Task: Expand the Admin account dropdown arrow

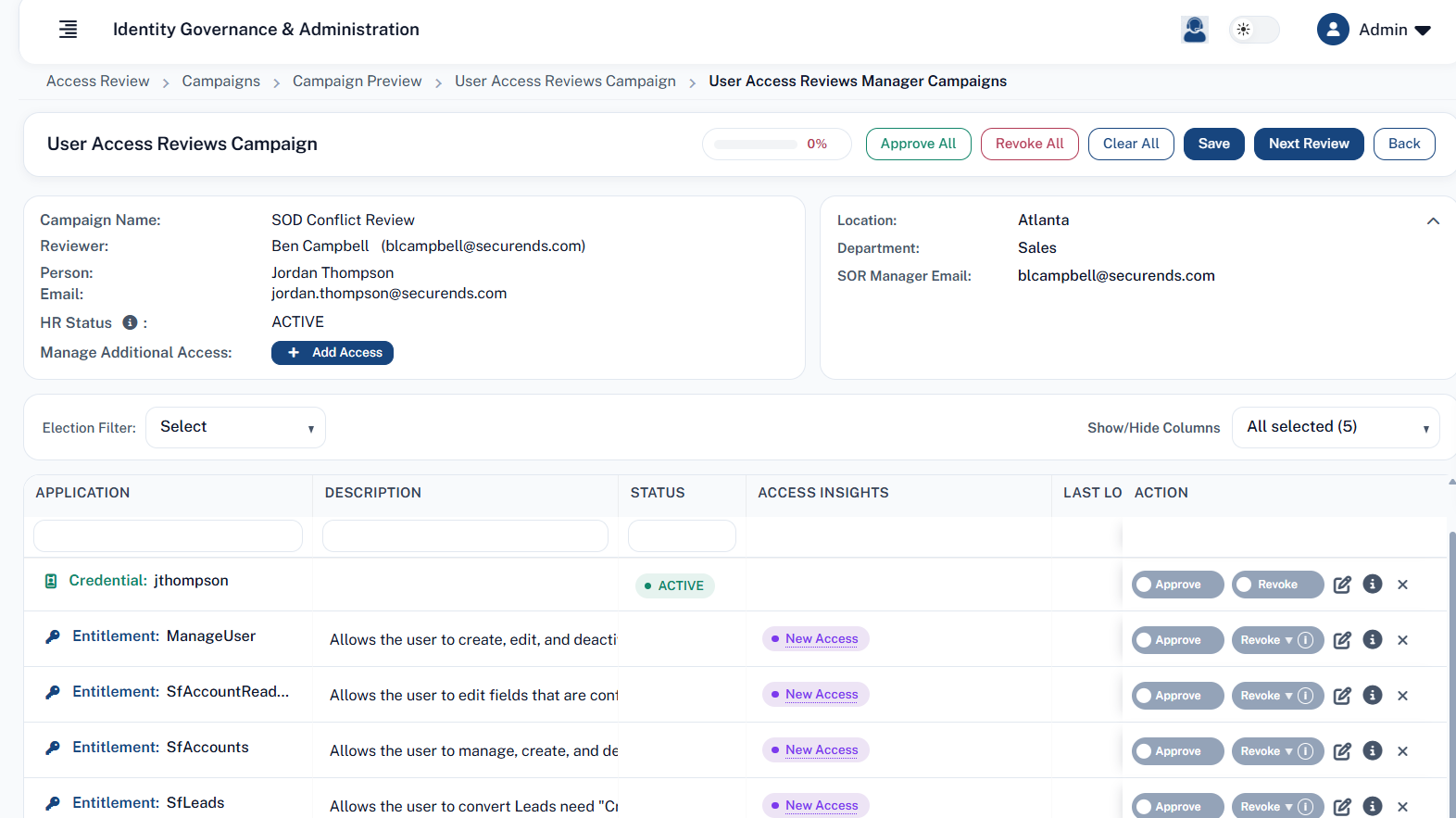Action: point(1424,31)
